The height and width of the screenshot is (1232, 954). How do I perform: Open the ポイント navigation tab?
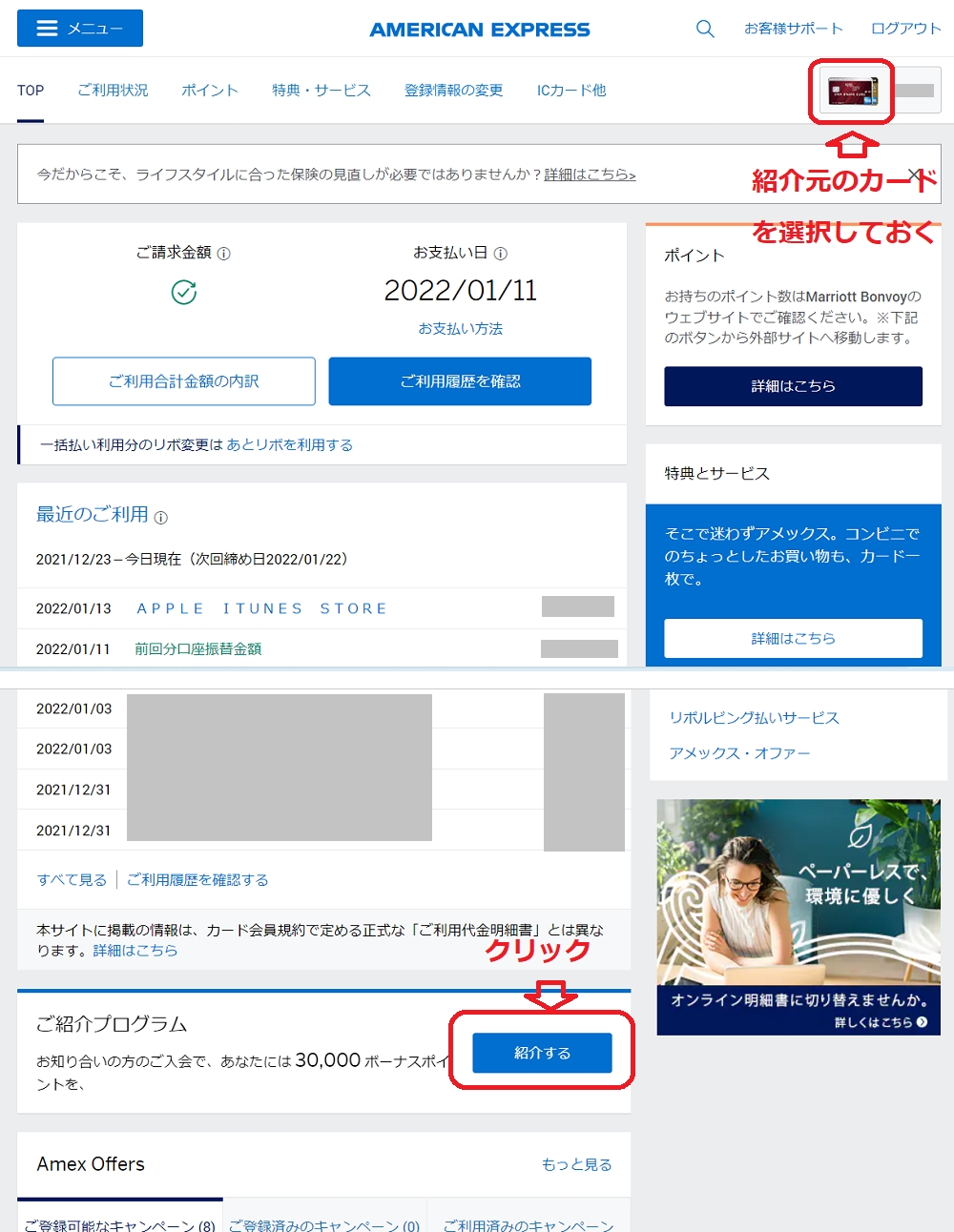pos(210,91)
